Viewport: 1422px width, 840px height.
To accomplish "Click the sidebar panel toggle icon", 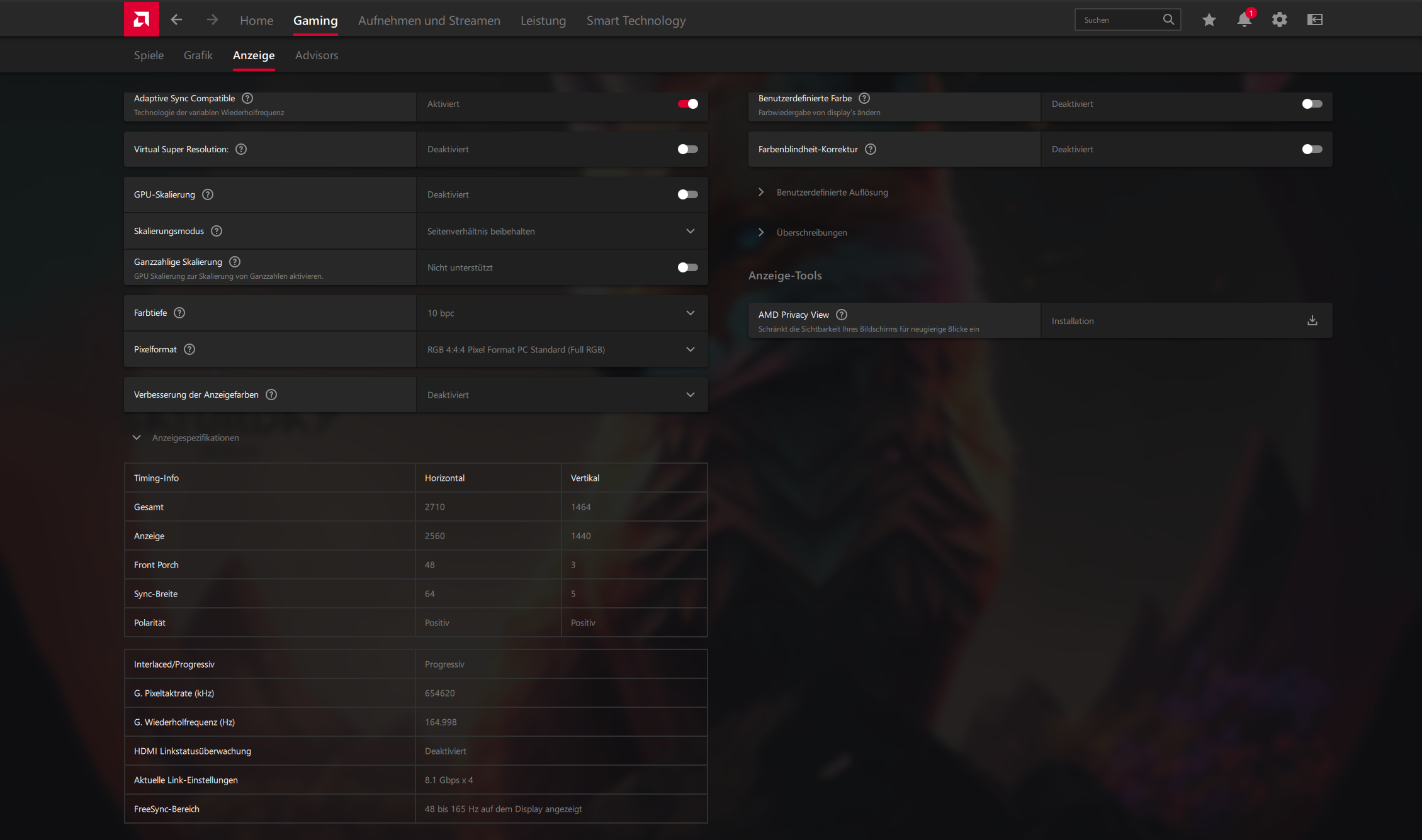I will tap(1314, 20).
